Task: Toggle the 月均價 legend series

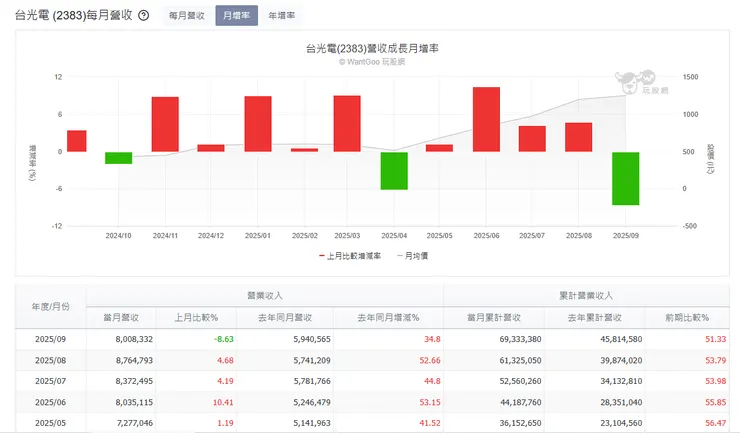Action: point(412,256)
